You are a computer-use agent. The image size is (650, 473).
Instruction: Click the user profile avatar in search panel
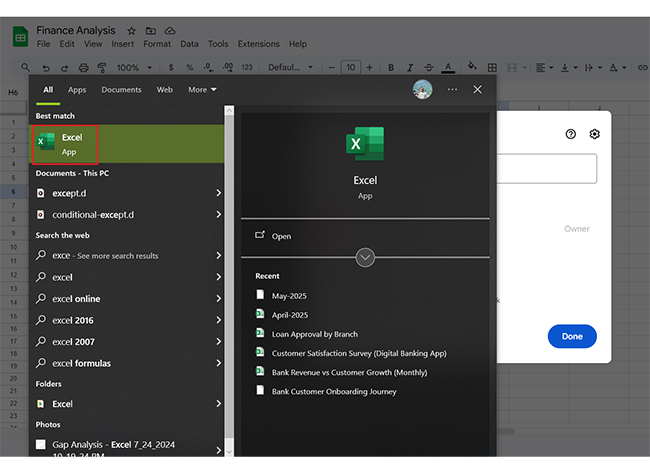point(422,89)
